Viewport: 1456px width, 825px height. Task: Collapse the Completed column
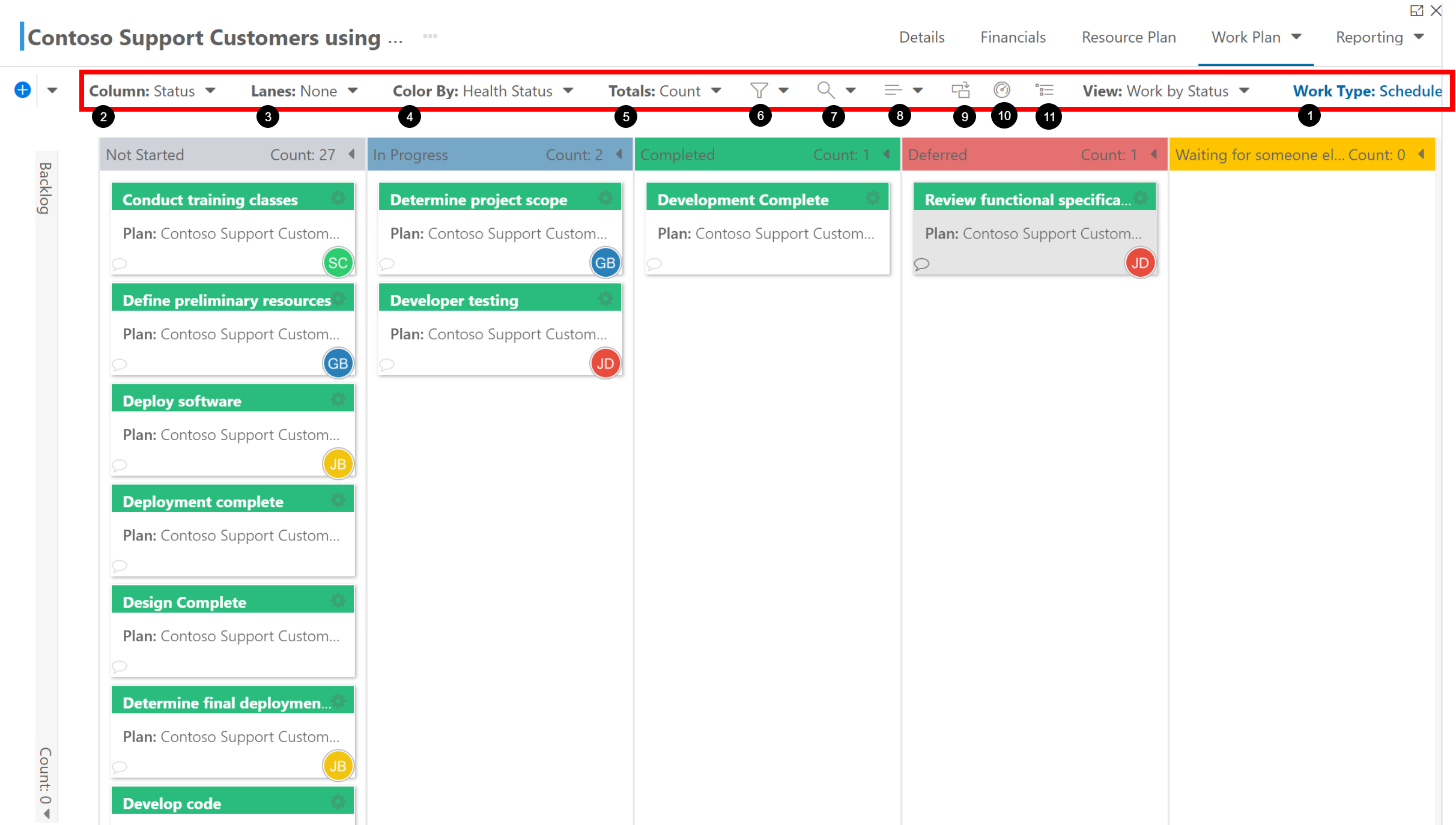tap(887, 154)
